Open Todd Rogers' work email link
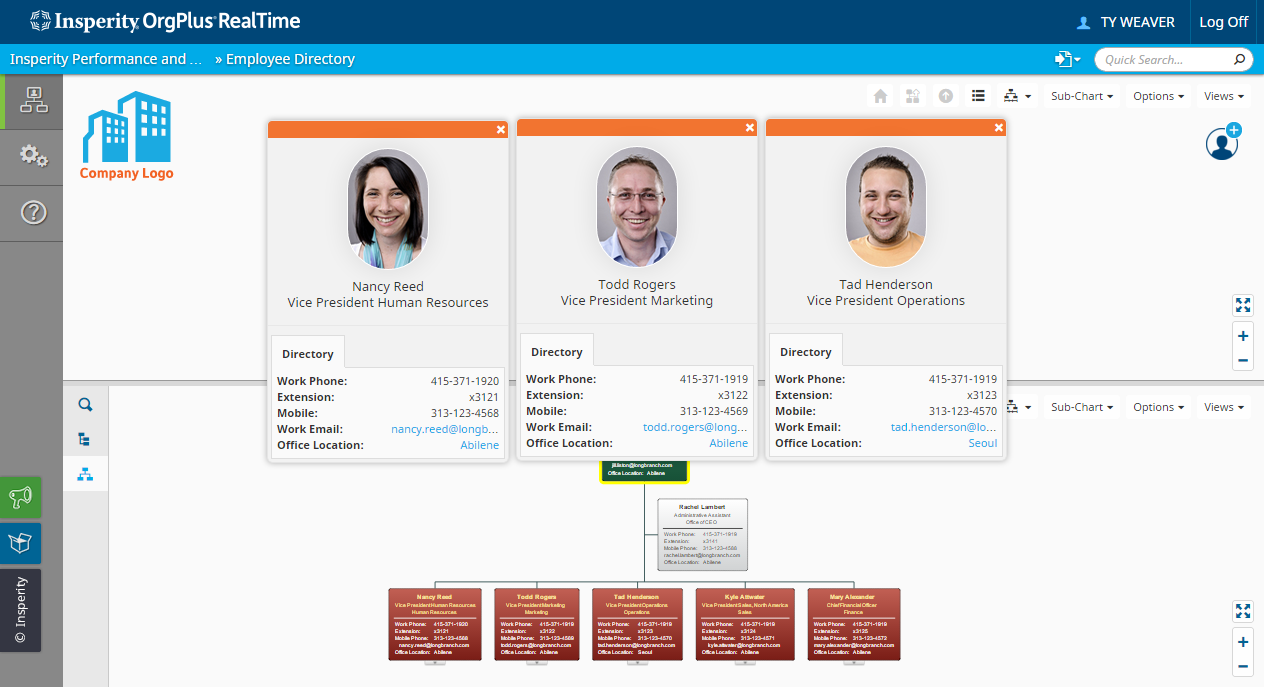Screen dimensions: 1264x687 click(694, 427)
